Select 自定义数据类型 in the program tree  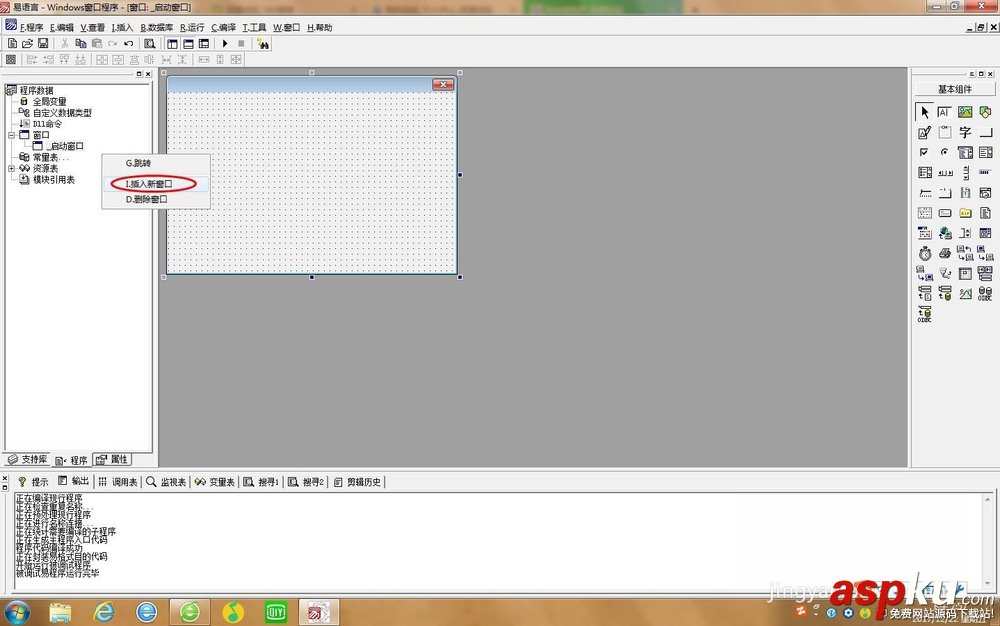coord(62,113)
